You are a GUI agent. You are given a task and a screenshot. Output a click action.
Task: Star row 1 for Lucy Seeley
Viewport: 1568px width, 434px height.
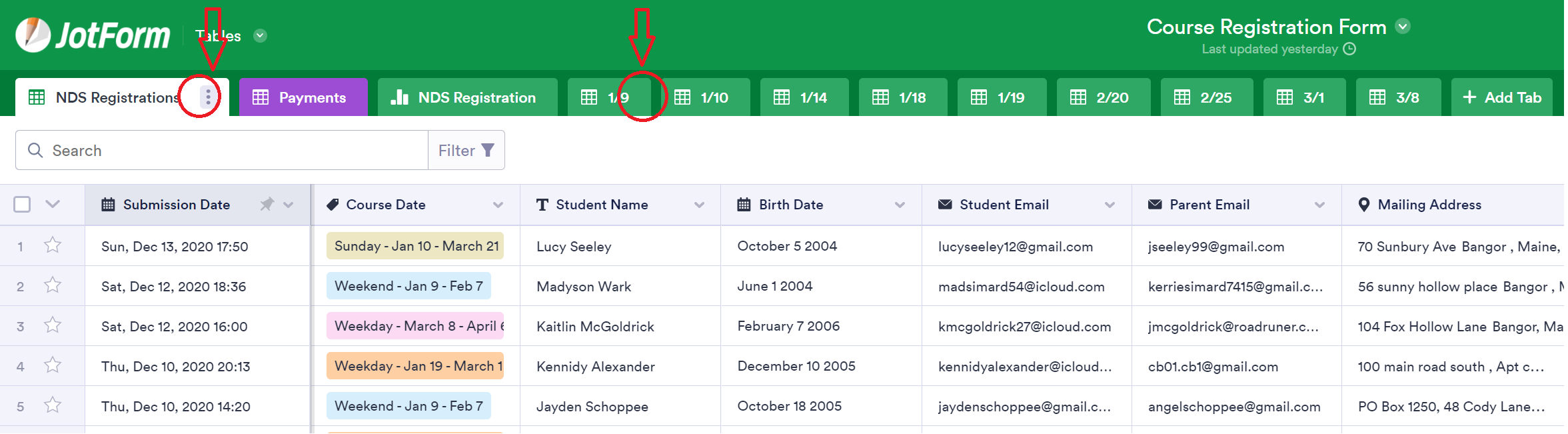click(53, 245)
